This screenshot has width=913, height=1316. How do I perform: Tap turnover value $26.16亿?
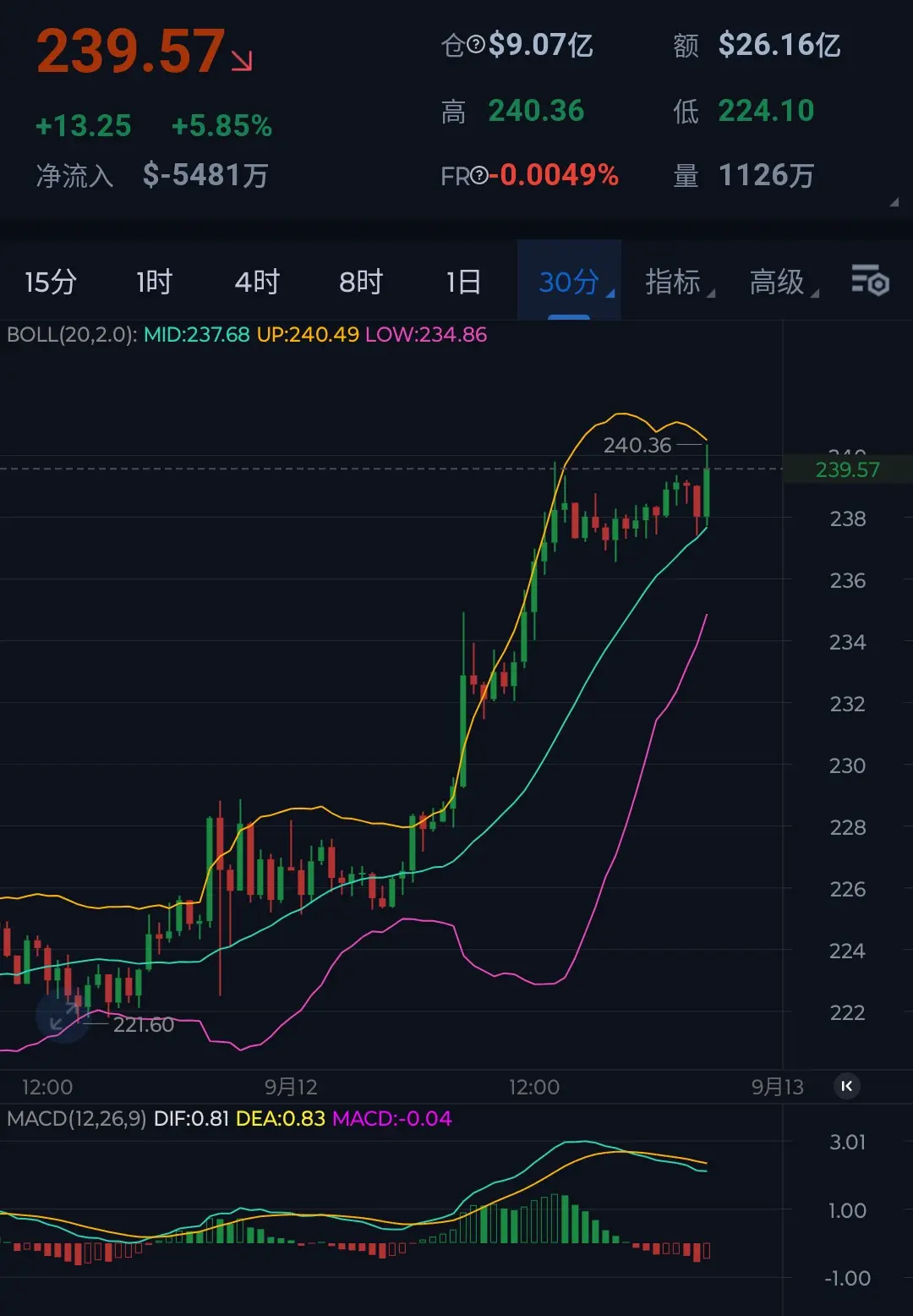click(779, 45)
